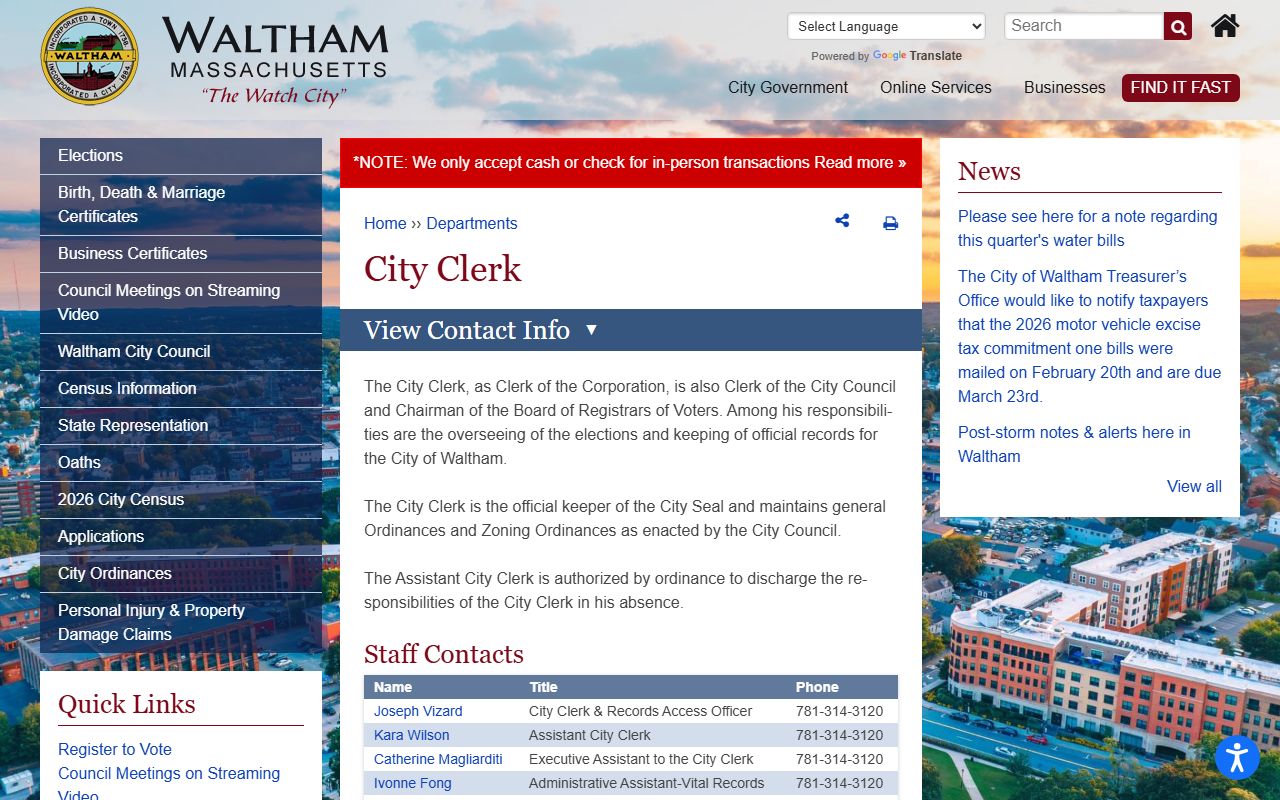
Task: Open the City Government menu
Action: (x=788, y=87)
